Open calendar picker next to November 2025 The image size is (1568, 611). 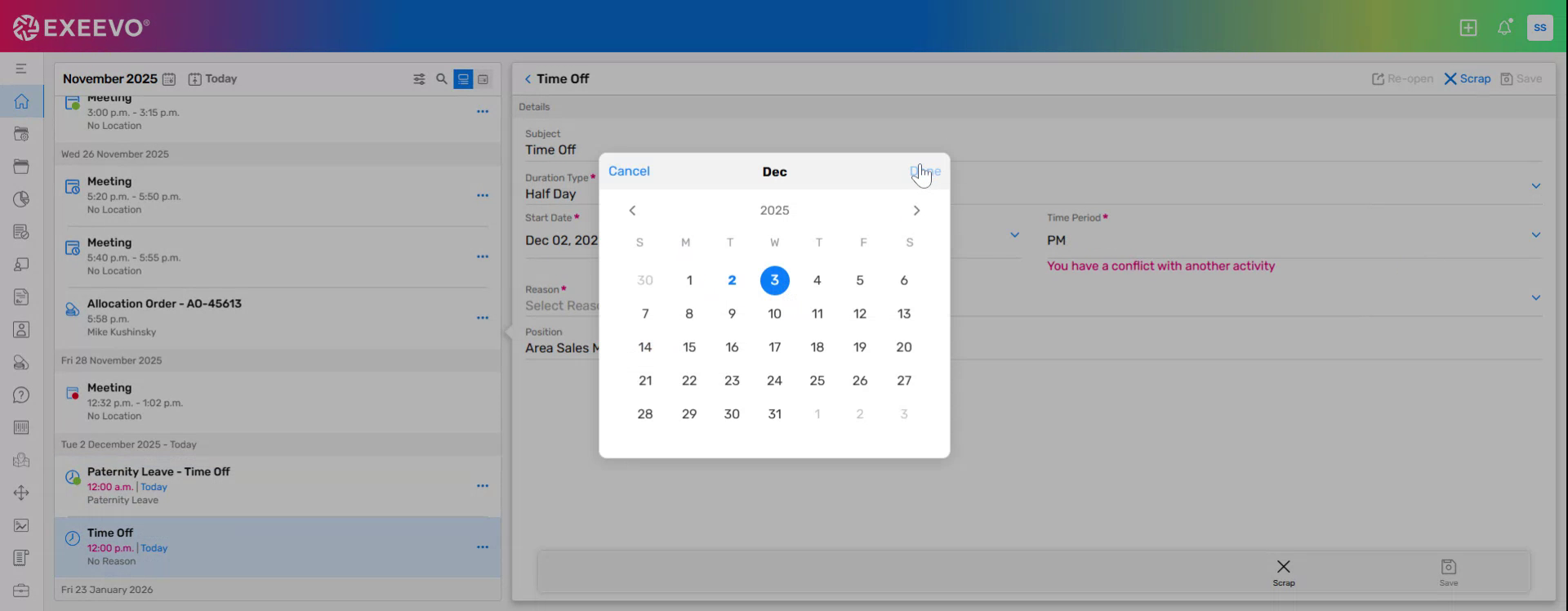click(x=169, y=79)
